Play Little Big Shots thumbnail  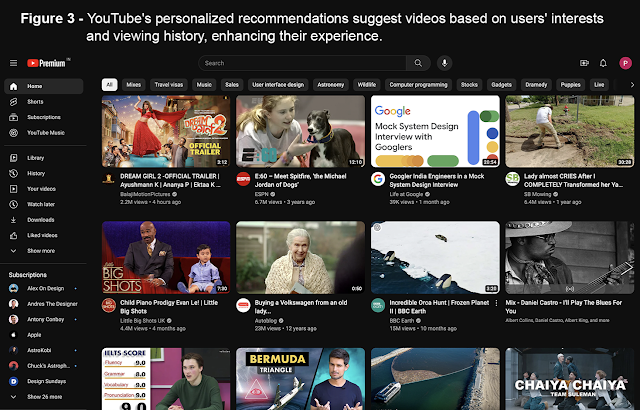coord(166,257)
